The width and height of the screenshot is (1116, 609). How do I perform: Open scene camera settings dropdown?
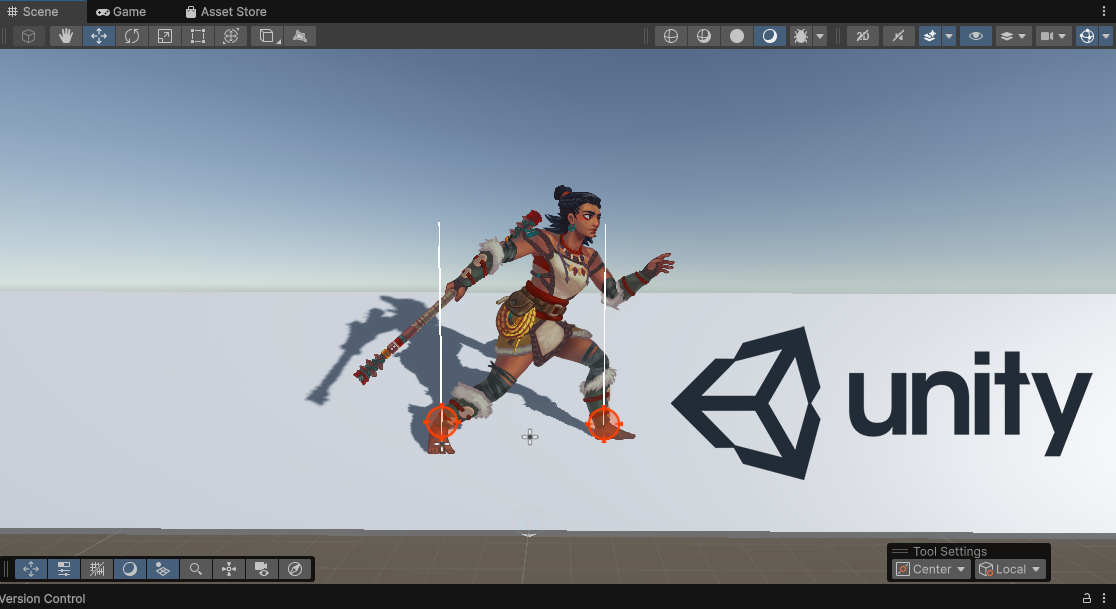1053,36
